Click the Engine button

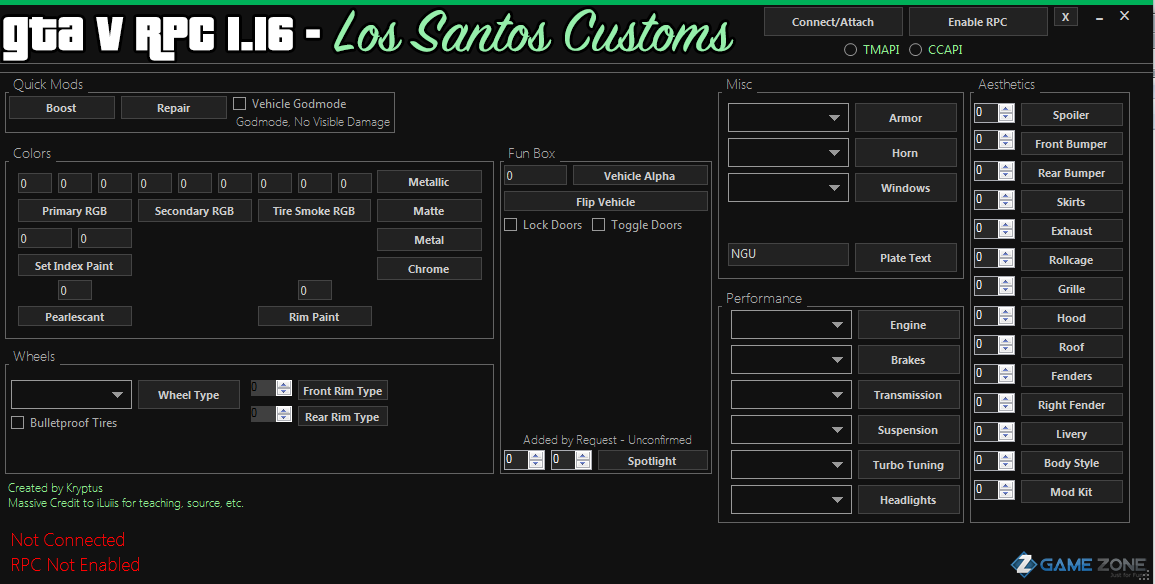(908, 325)
